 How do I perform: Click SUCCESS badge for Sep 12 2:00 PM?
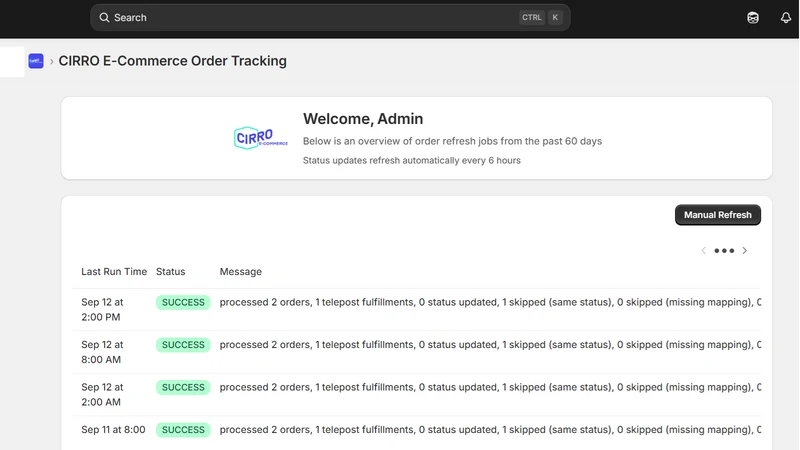tap(183, 302)
